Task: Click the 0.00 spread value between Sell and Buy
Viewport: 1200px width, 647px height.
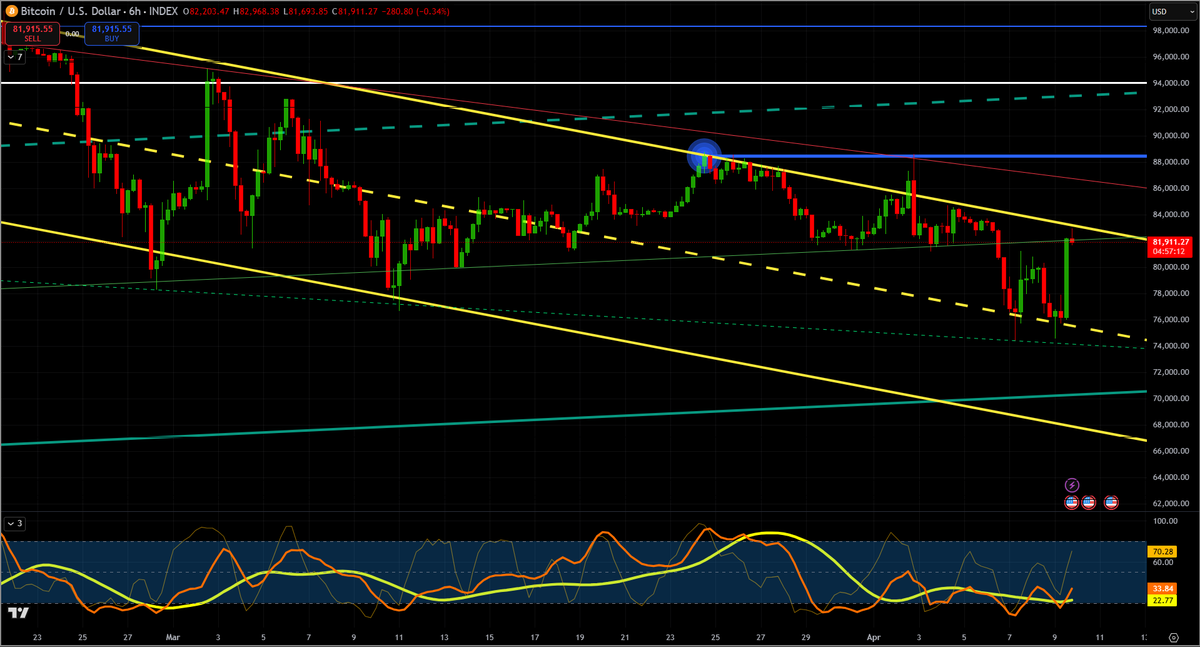Action: coord(72,34)
